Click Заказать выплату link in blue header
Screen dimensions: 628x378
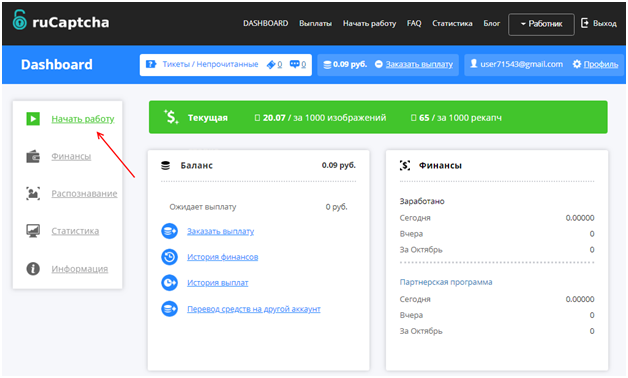click(419, 64)
